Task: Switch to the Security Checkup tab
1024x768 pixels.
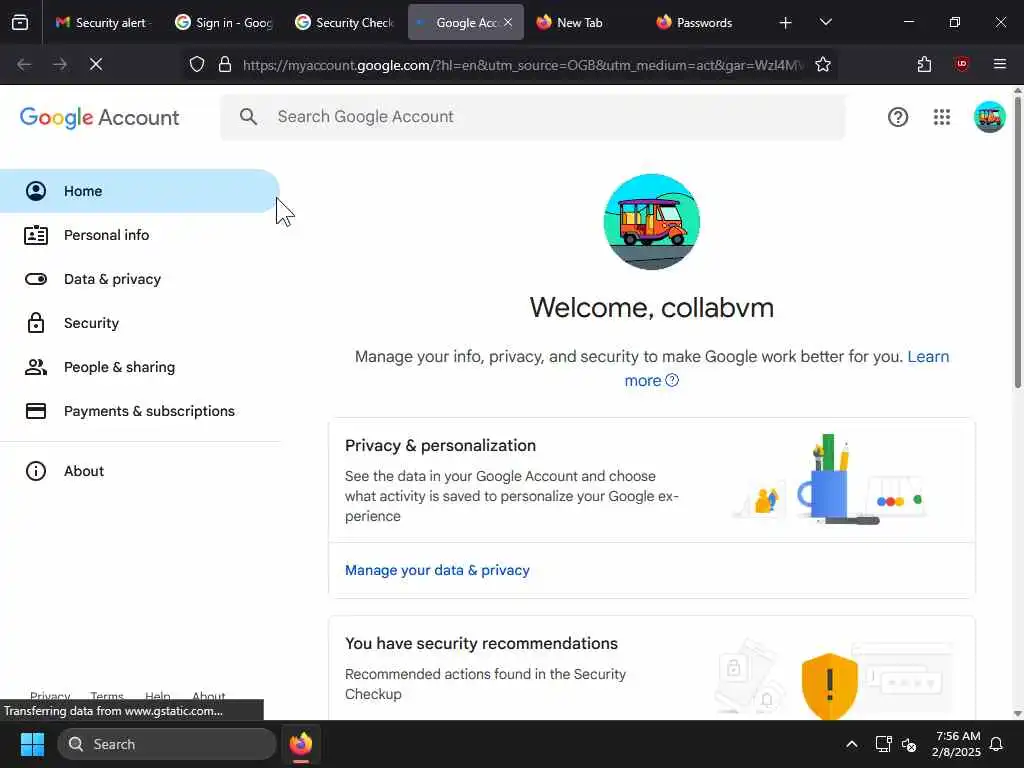Action: pos(344,22)
